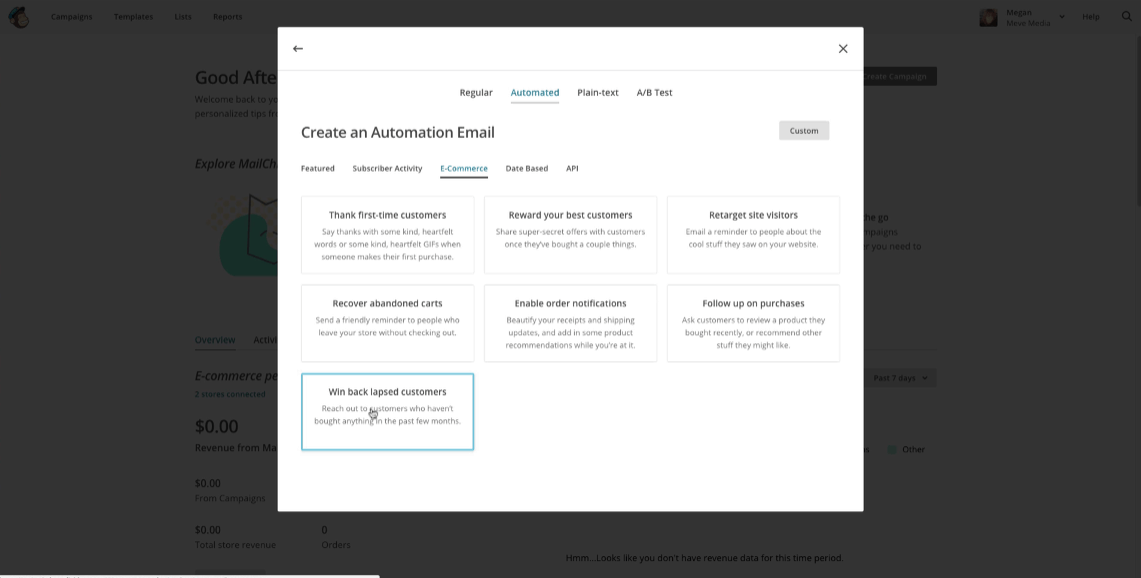Select the E-Commerce category tab
1141x578 pixels.
(464, 168)
